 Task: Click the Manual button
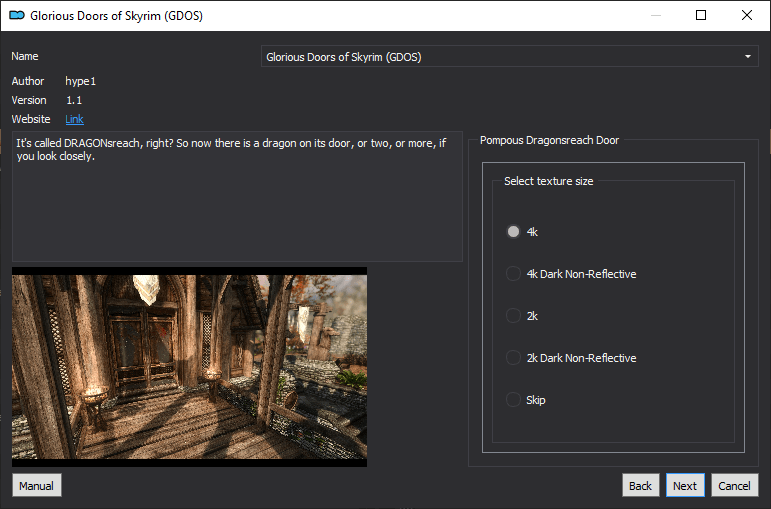(36, 485)
